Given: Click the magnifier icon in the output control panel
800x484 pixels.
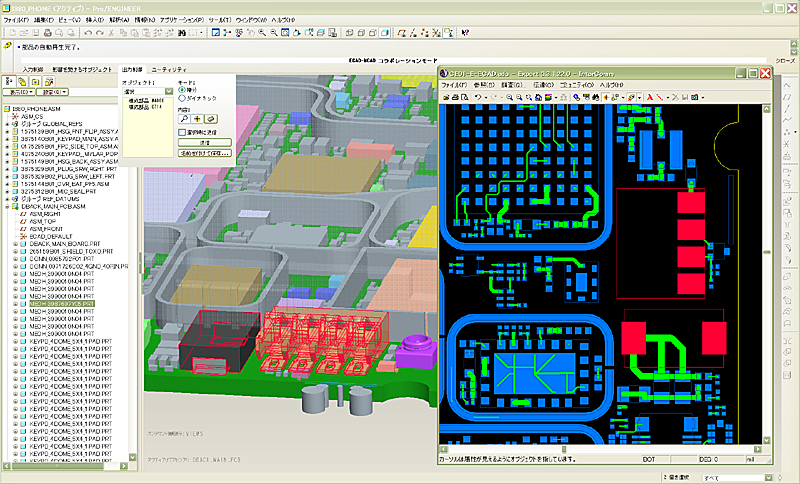Looking at the screenshot, I should [x=183, y=117].
